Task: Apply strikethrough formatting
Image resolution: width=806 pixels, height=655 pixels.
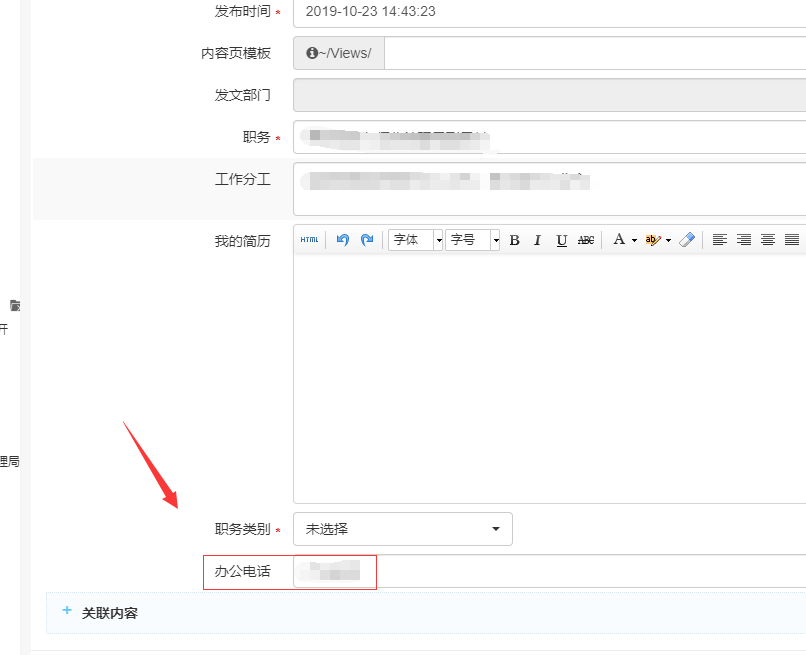Action: click(x=586, y=240)
